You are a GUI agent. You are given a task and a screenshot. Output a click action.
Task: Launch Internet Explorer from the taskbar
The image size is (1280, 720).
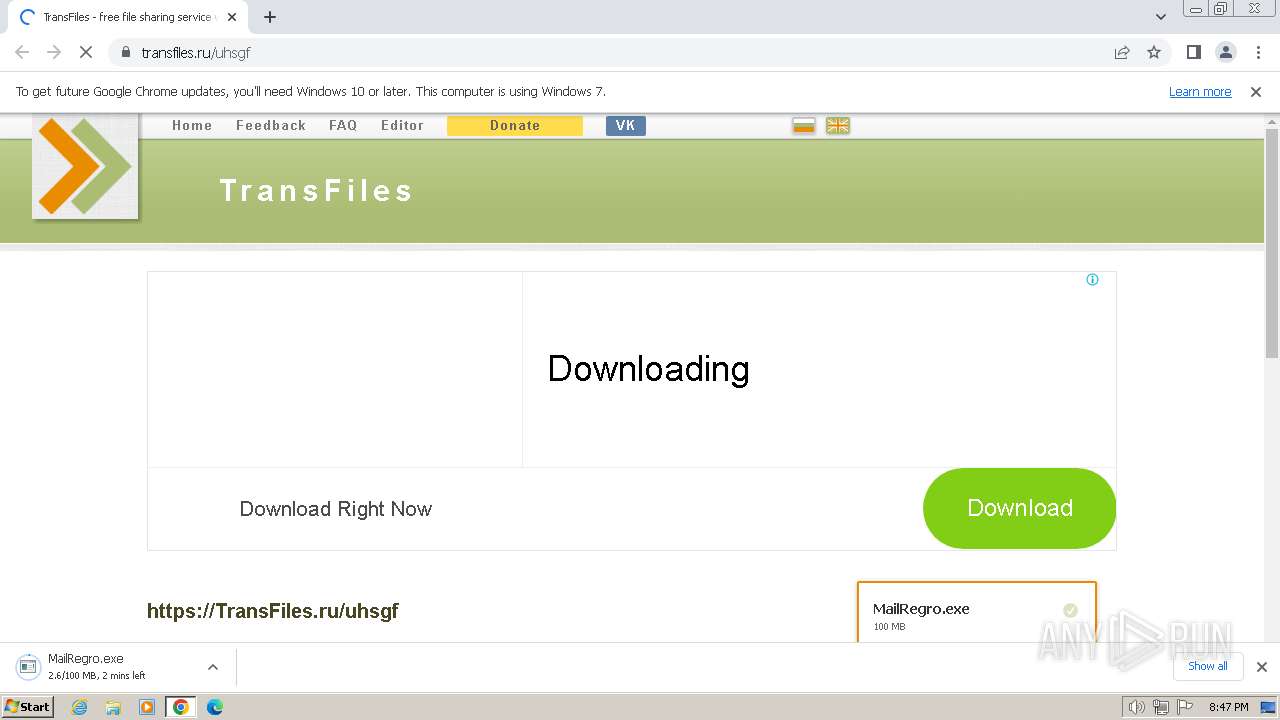[80, 707]
